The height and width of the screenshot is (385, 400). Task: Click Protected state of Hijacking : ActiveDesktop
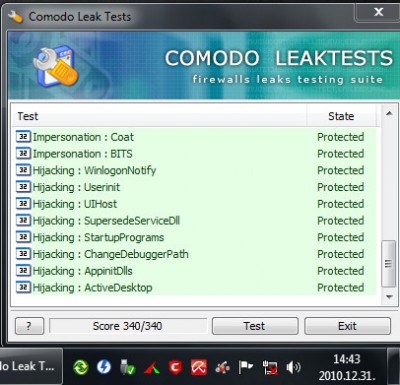[340, 287]
